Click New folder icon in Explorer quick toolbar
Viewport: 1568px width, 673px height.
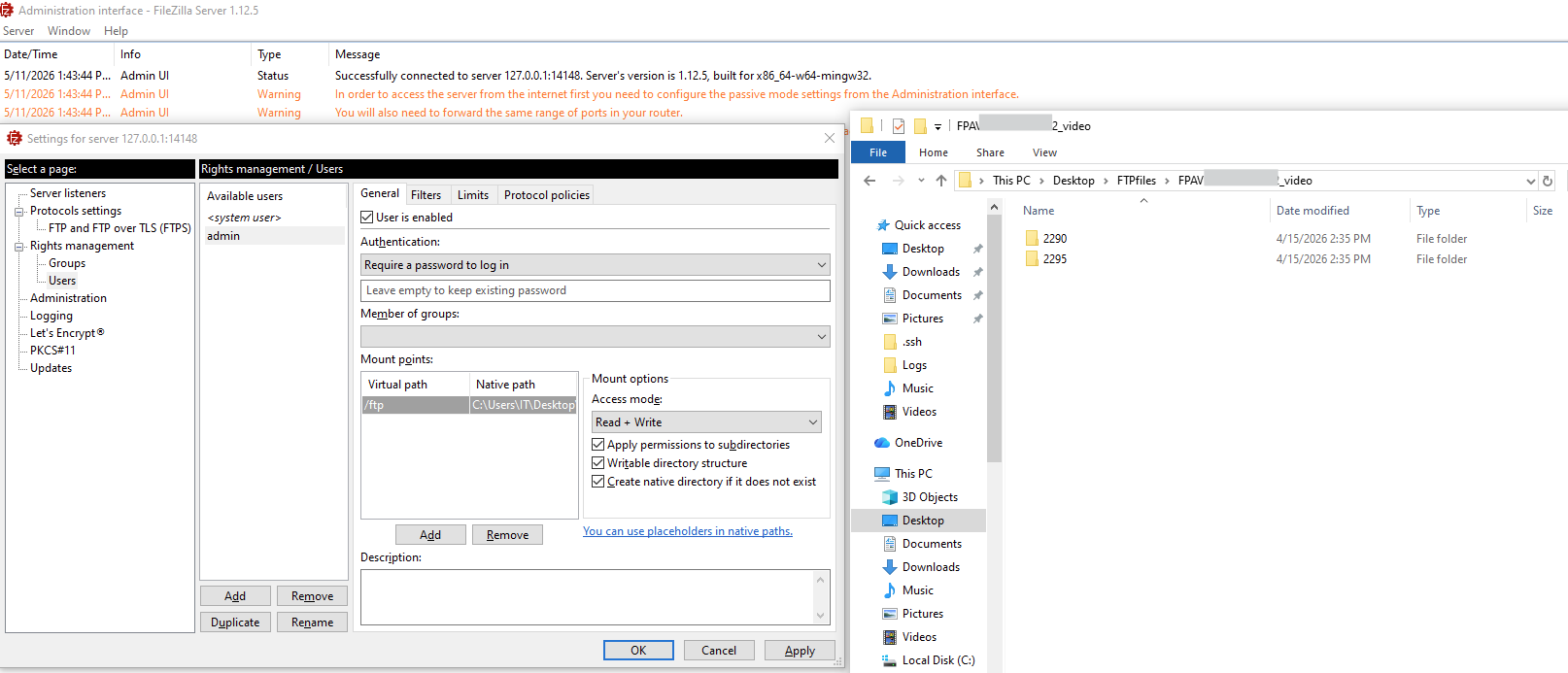pos(920,126)
